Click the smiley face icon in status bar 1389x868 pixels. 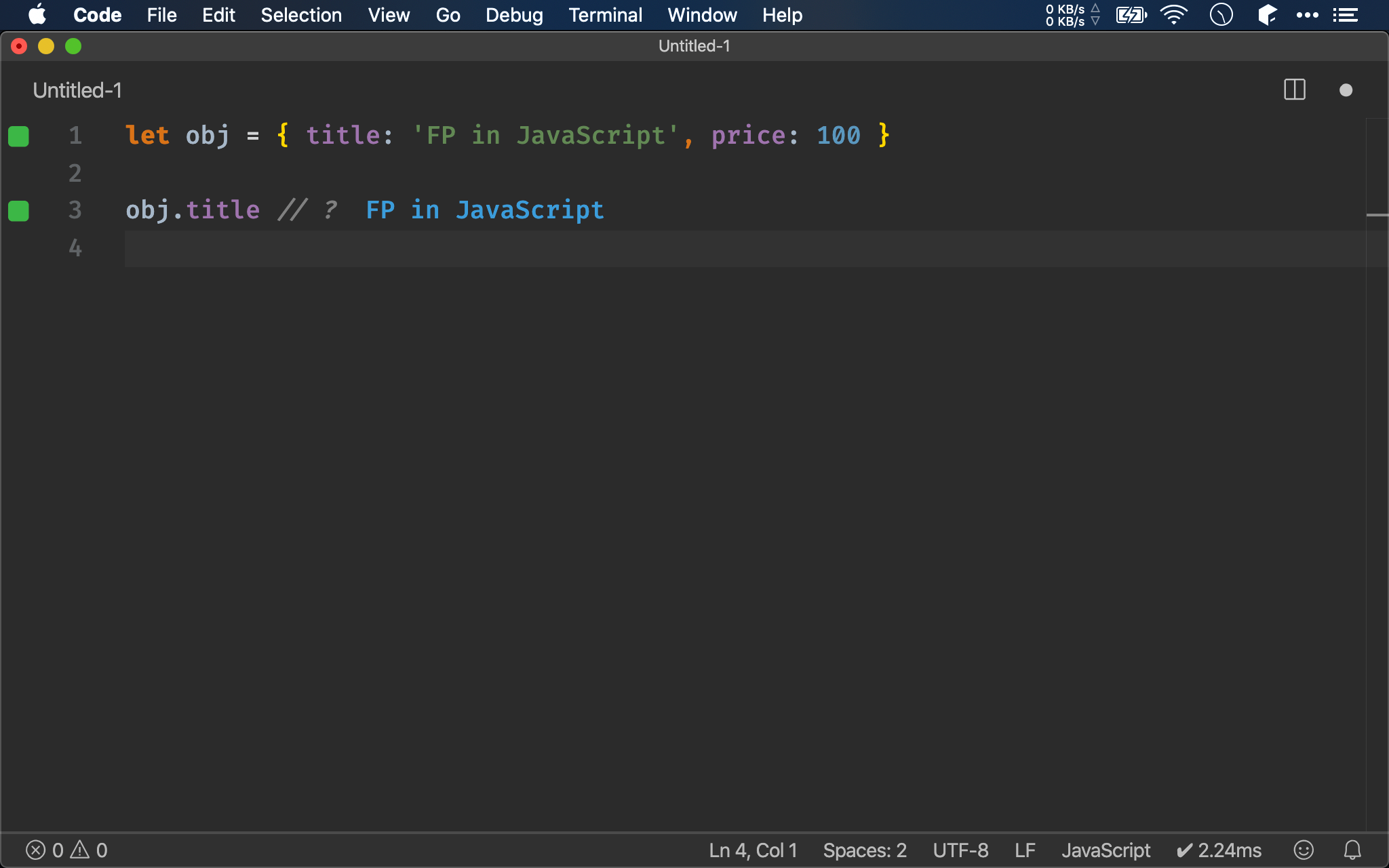coord(1305,849)
